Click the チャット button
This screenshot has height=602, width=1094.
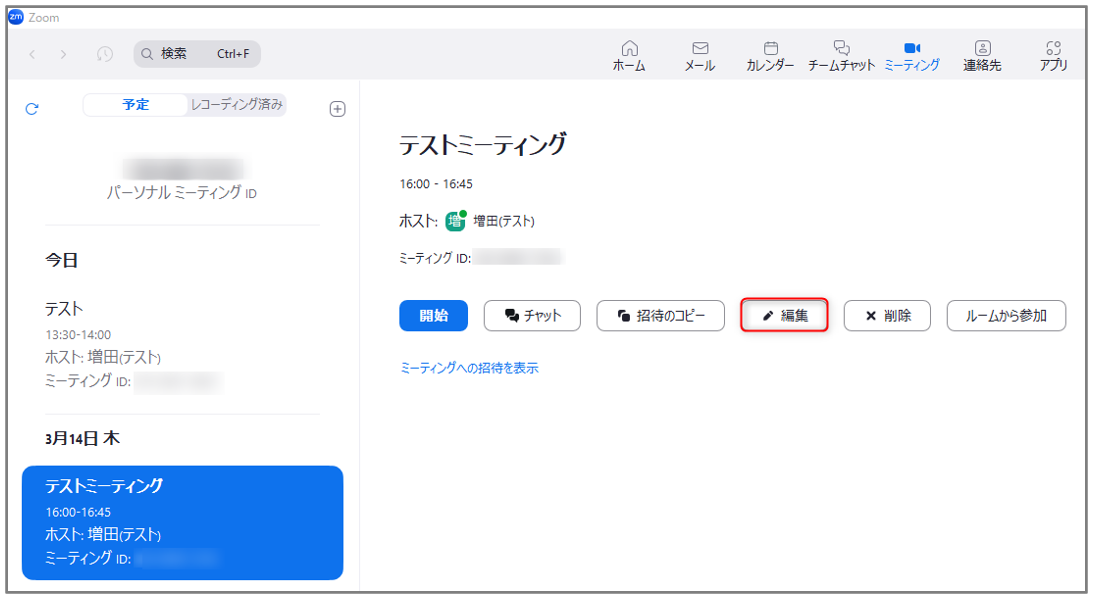coord(532,315)
